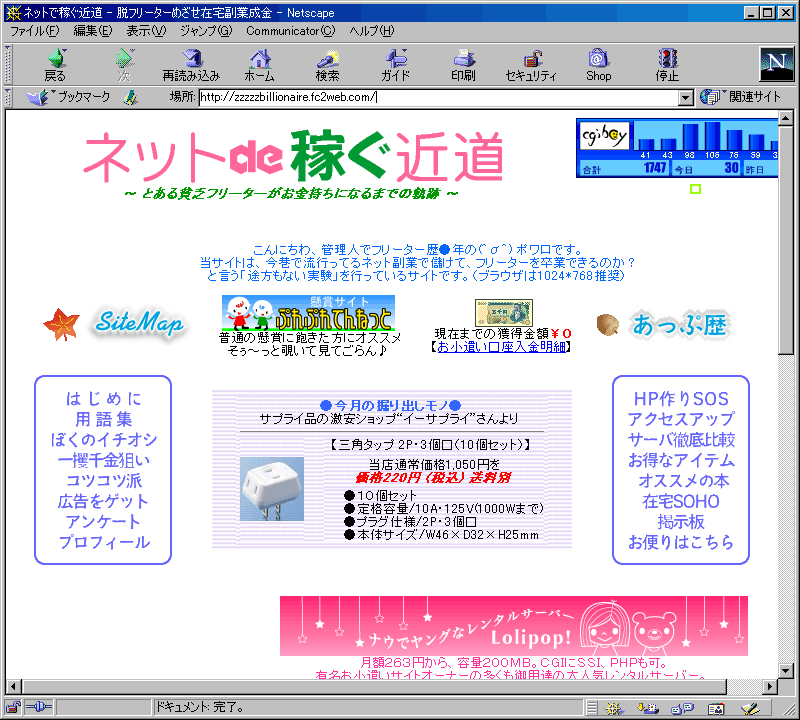Image resolution: width=800 pixels, height=720 pixels.
Task: Open the お便りはこちら contact link
Action: 681,541
